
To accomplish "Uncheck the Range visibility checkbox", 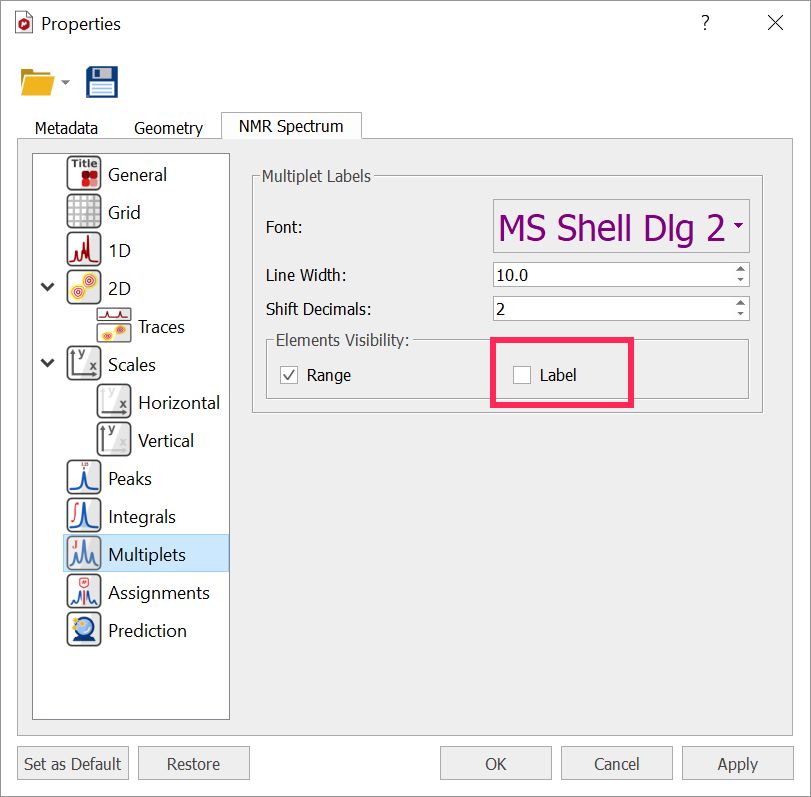I will 289,375.
